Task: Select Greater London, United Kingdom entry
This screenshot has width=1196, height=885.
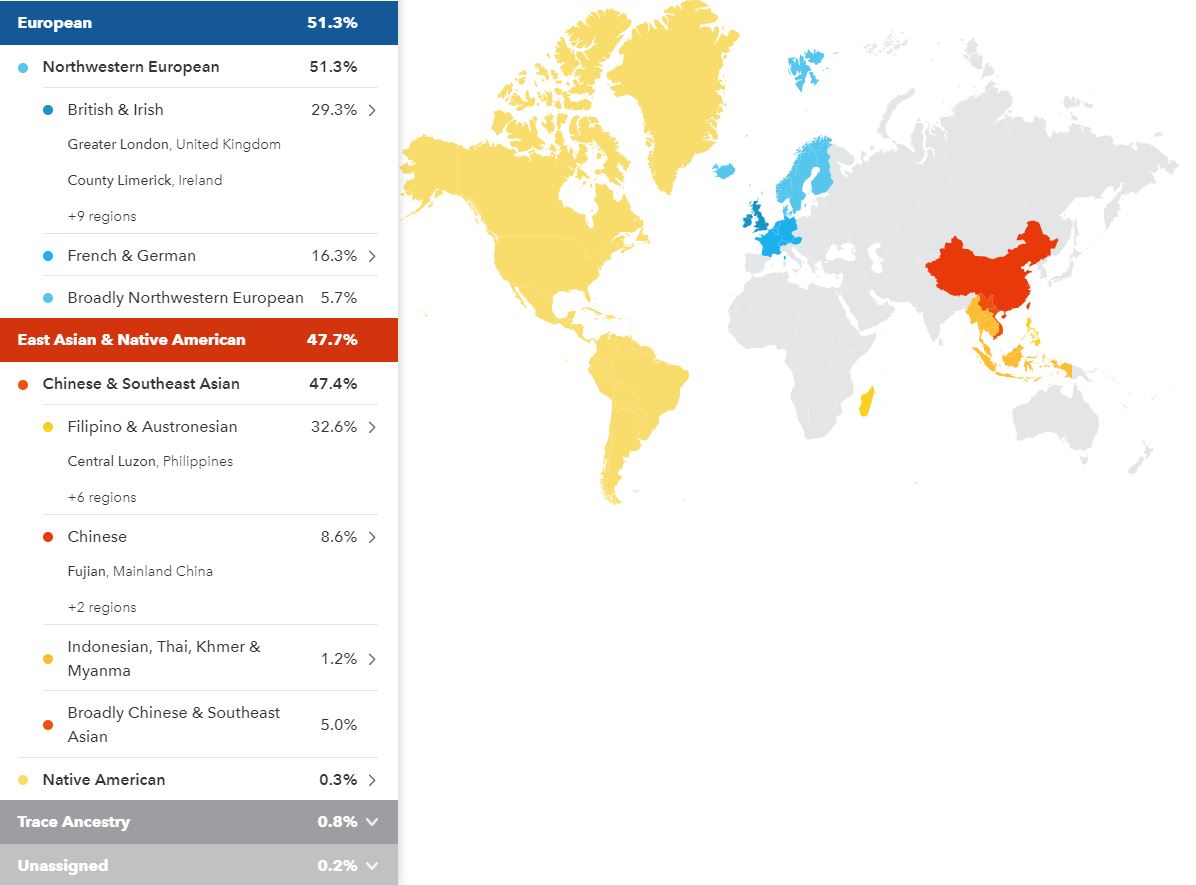Action: click(x=174, y=144)
